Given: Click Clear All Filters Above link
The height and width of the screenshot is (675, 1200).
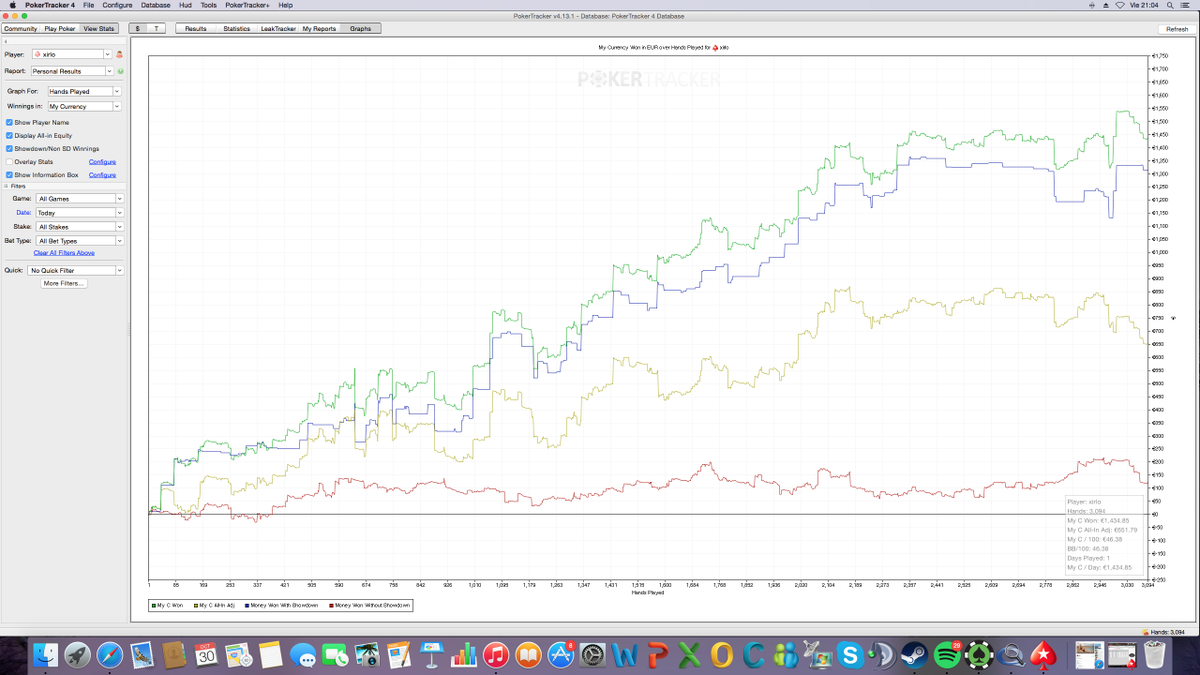Looking at the screenshot, I should coord(64,253).
